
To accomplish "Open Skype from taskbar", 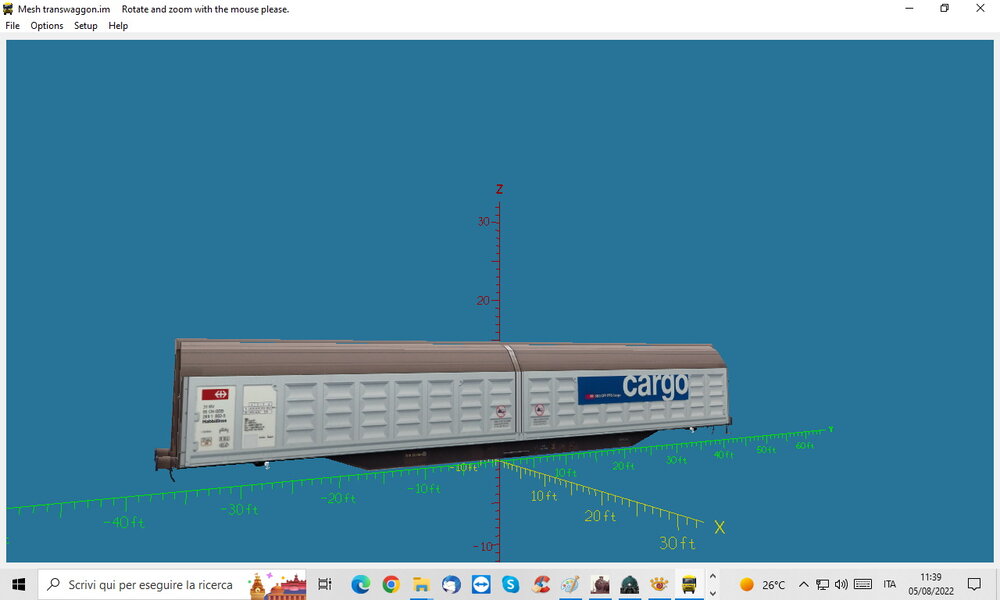I will [510, 584].
